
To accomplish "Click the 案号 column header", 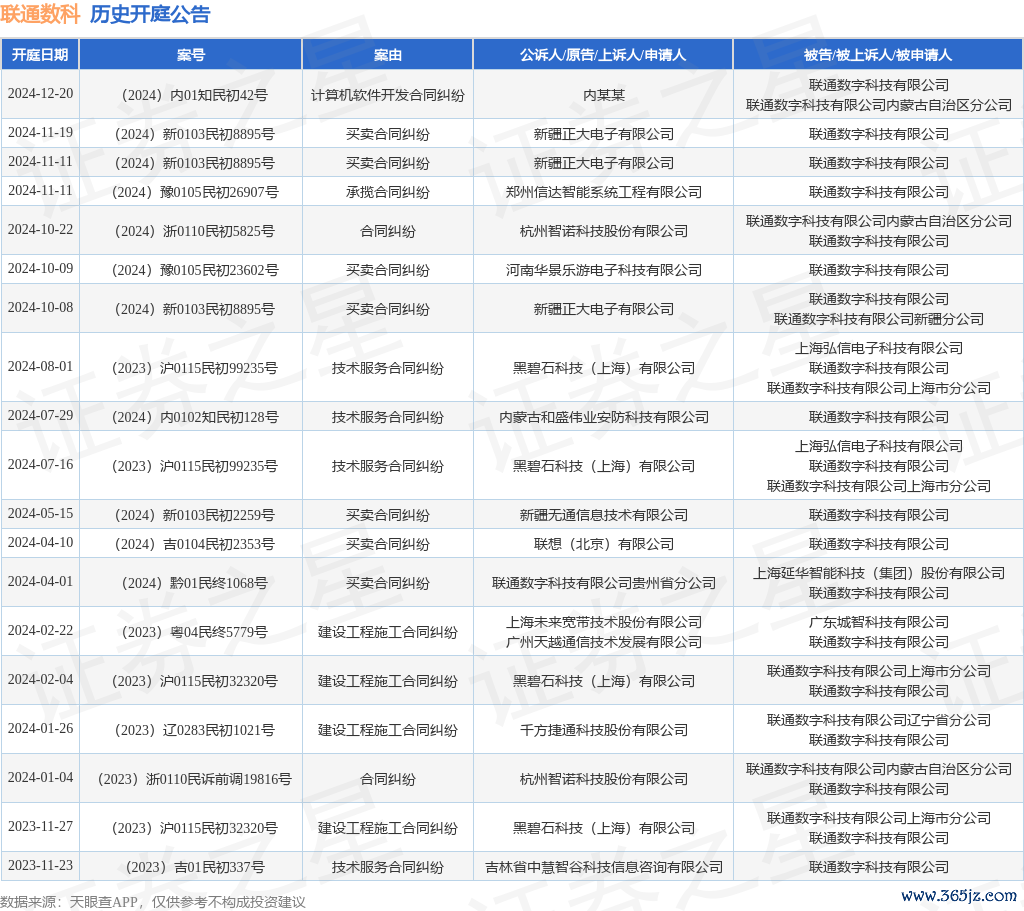I will [x=191, y=55].
